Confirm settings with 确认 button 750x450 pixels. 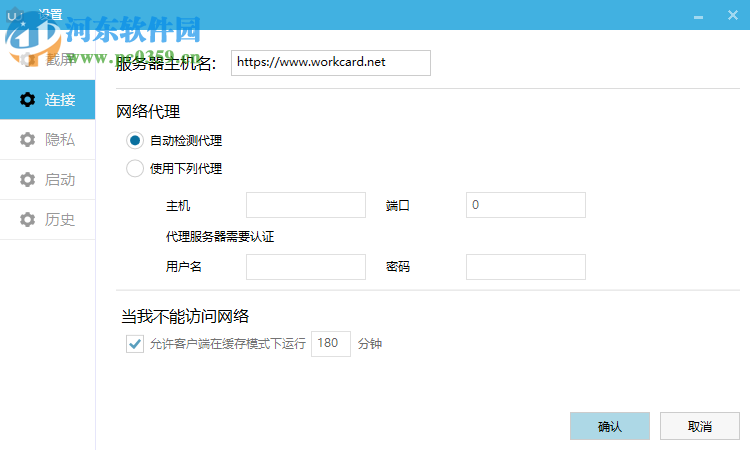tap(610, 426)
